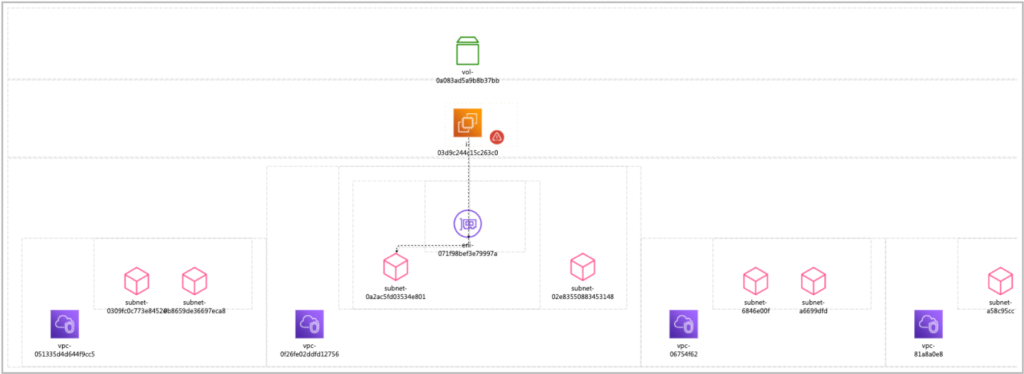This screenshot has width=1024, height=374.
Task: Select the purple network interface eni icon
Action: tap(468, 223)
